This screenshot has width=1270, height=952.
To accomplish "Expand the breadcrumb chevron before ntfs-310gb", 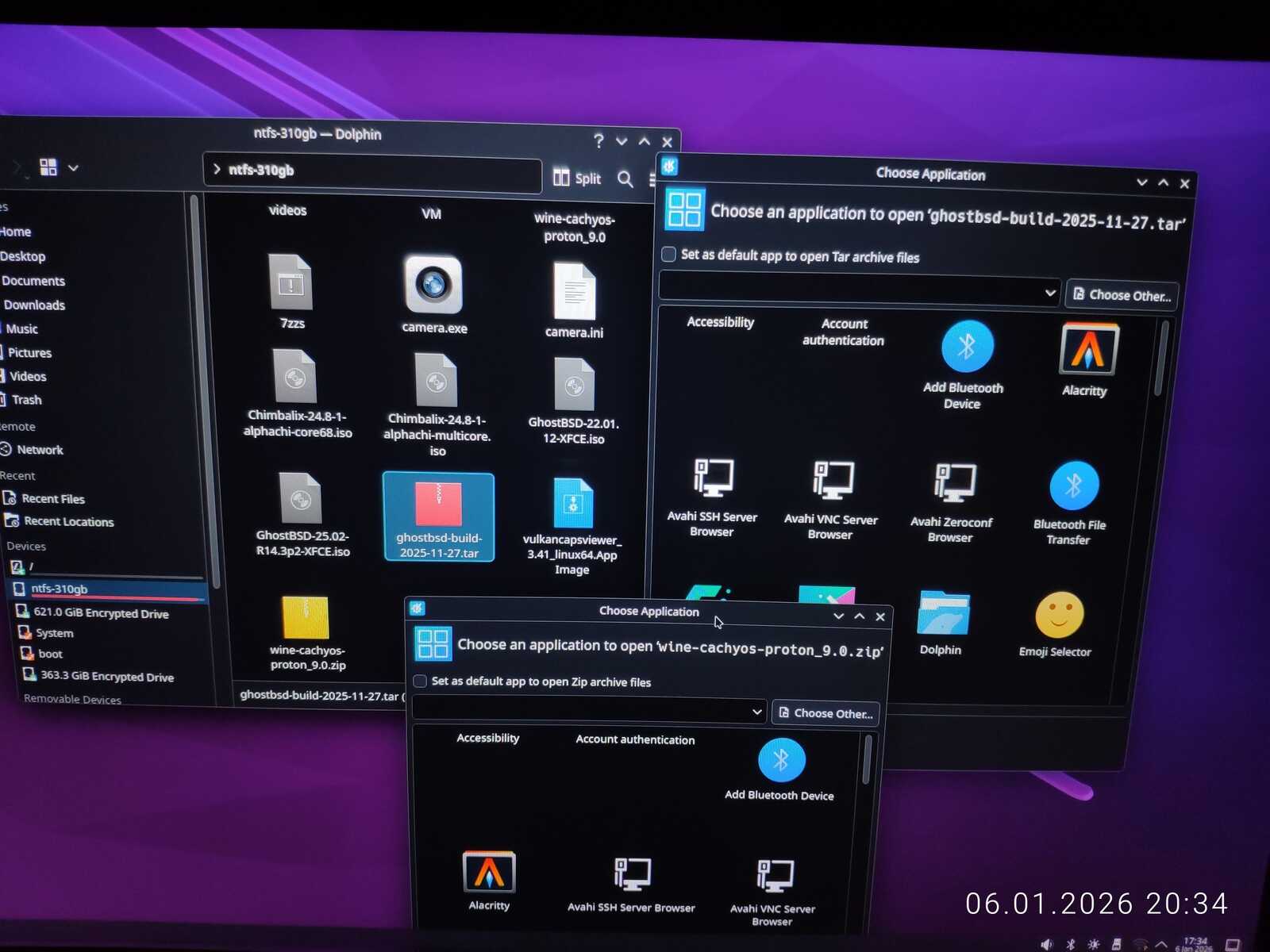I will click(x=217, y=169).
